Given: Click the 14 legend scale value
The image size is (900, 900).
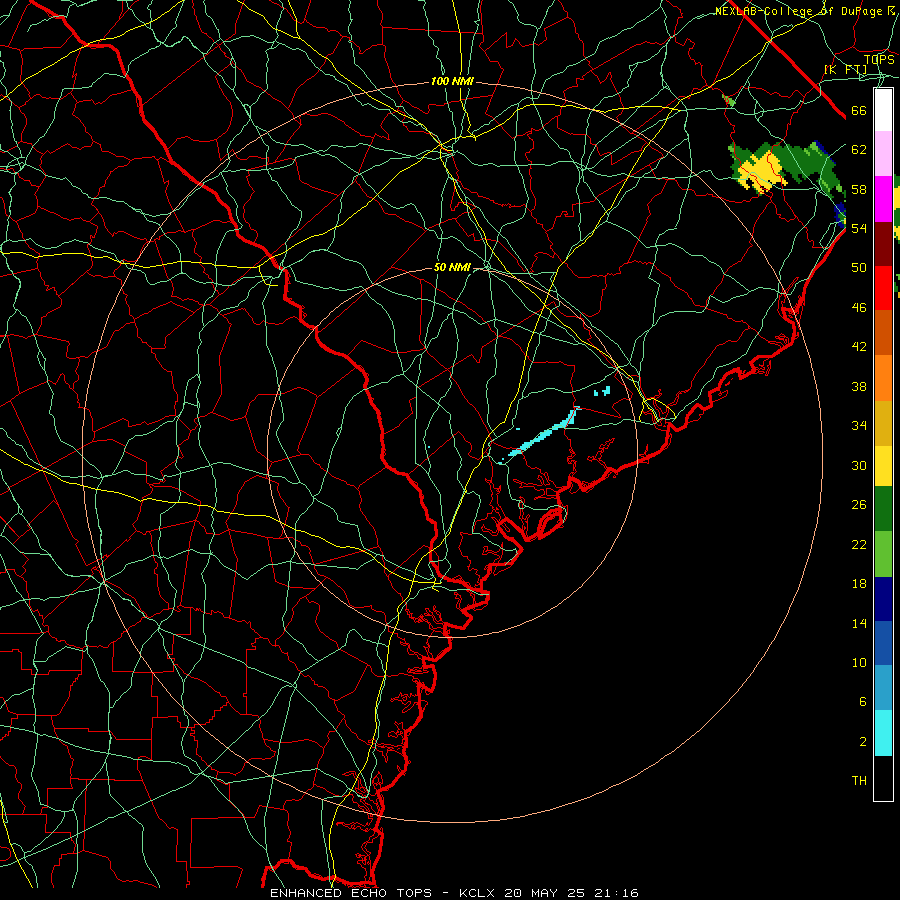Looking at the screenshot, I should click(x=859, y=624).
